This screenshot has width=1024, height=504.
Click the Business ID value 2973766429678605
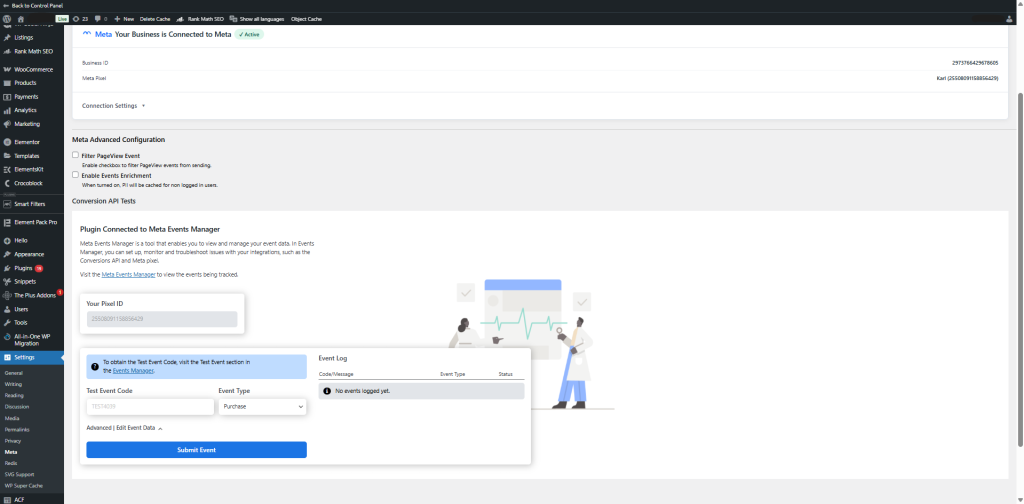(x=975, y=63)
